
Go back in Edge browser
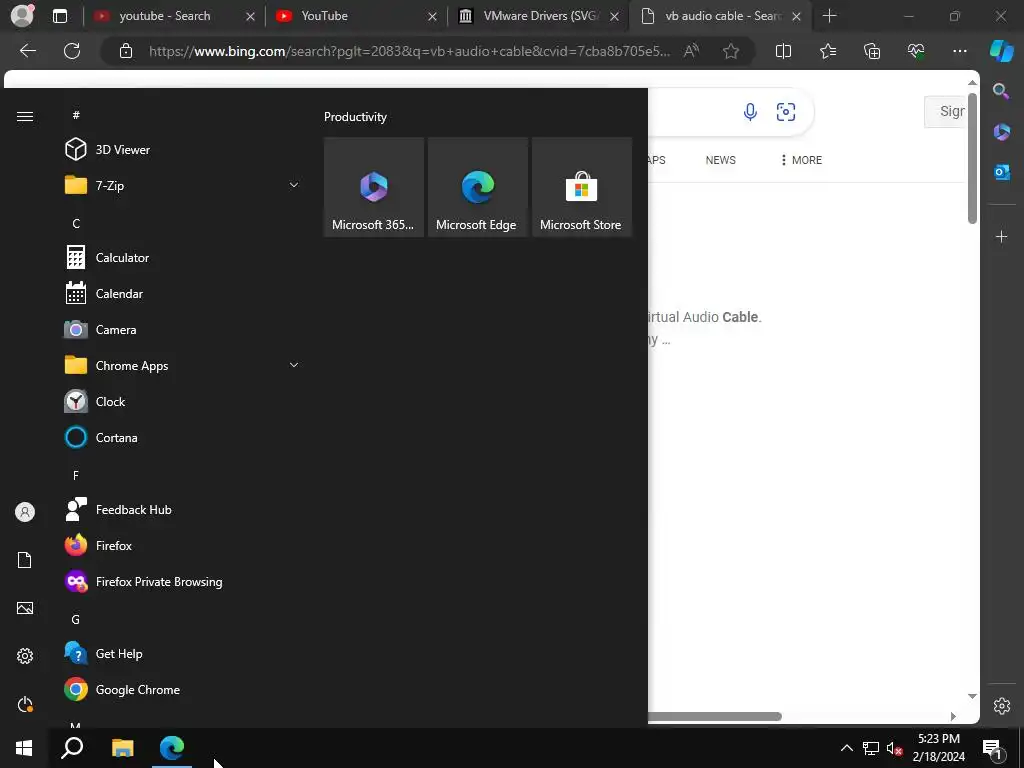click(28, 51)
